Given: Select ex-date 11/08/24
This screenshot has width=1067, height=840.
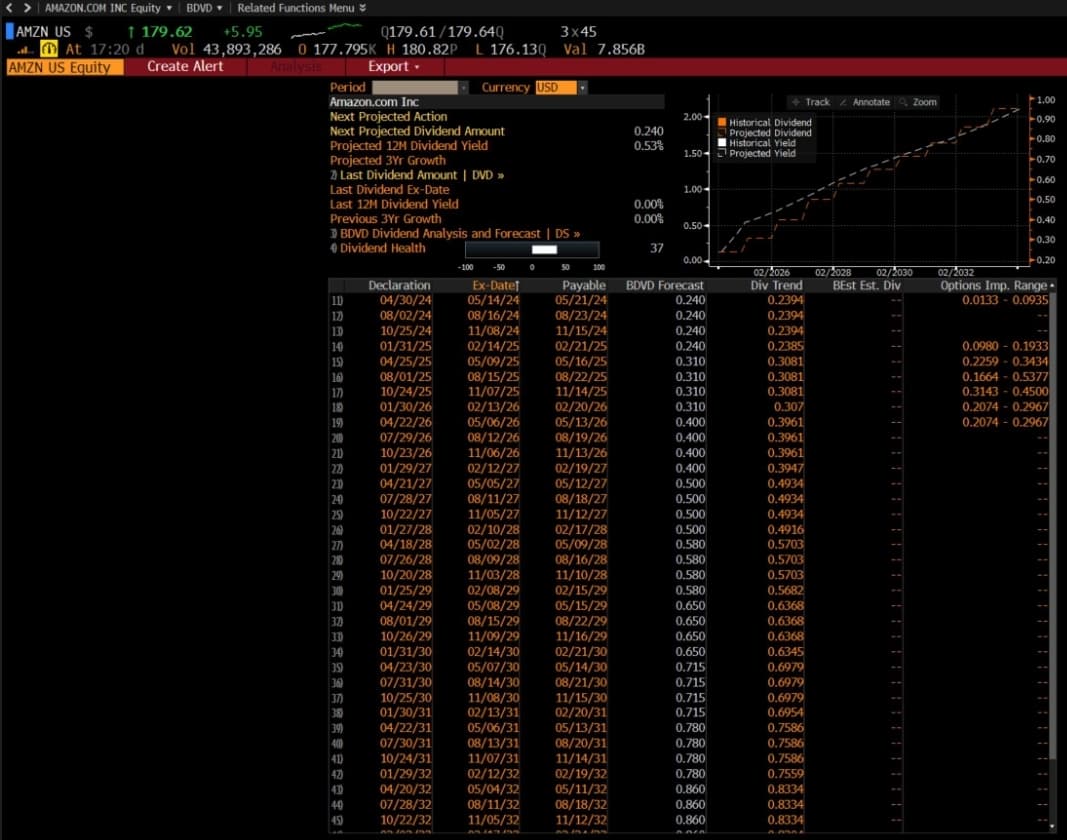Looking at the screenshot, I should (x=493, y=331).
